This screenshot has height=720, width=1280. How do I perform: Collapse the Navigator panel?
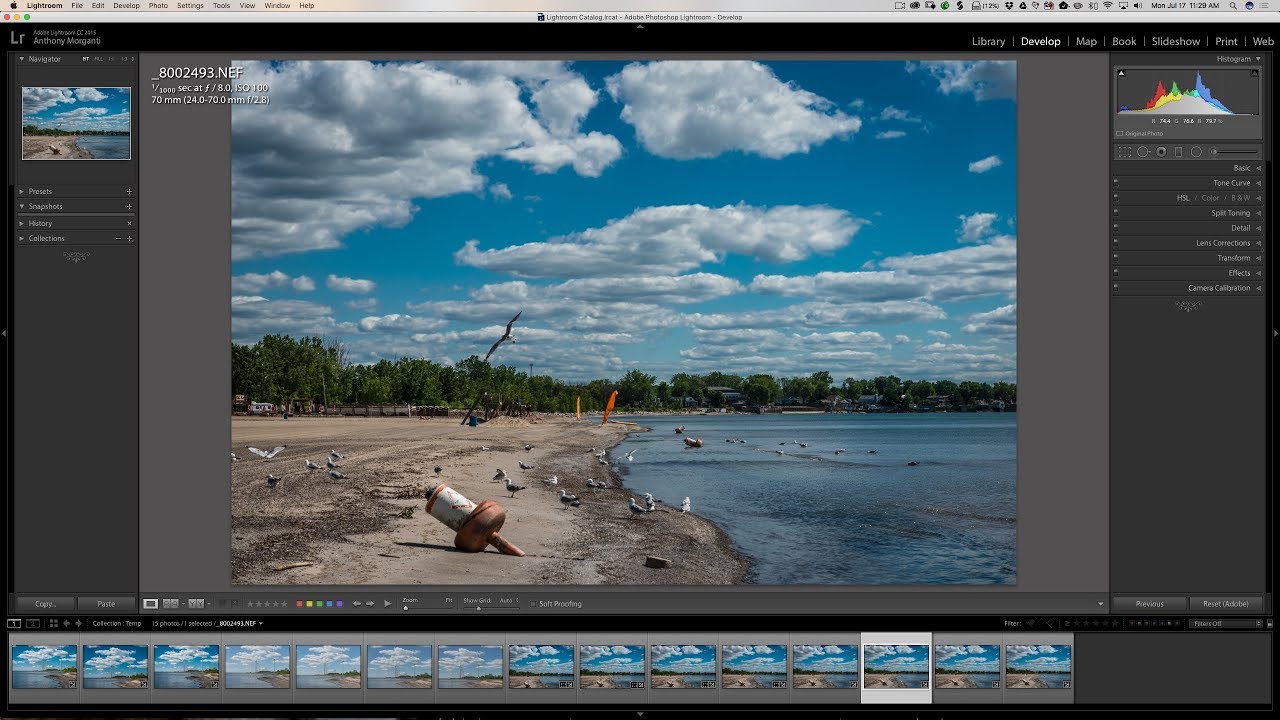[x=22, y=59]
